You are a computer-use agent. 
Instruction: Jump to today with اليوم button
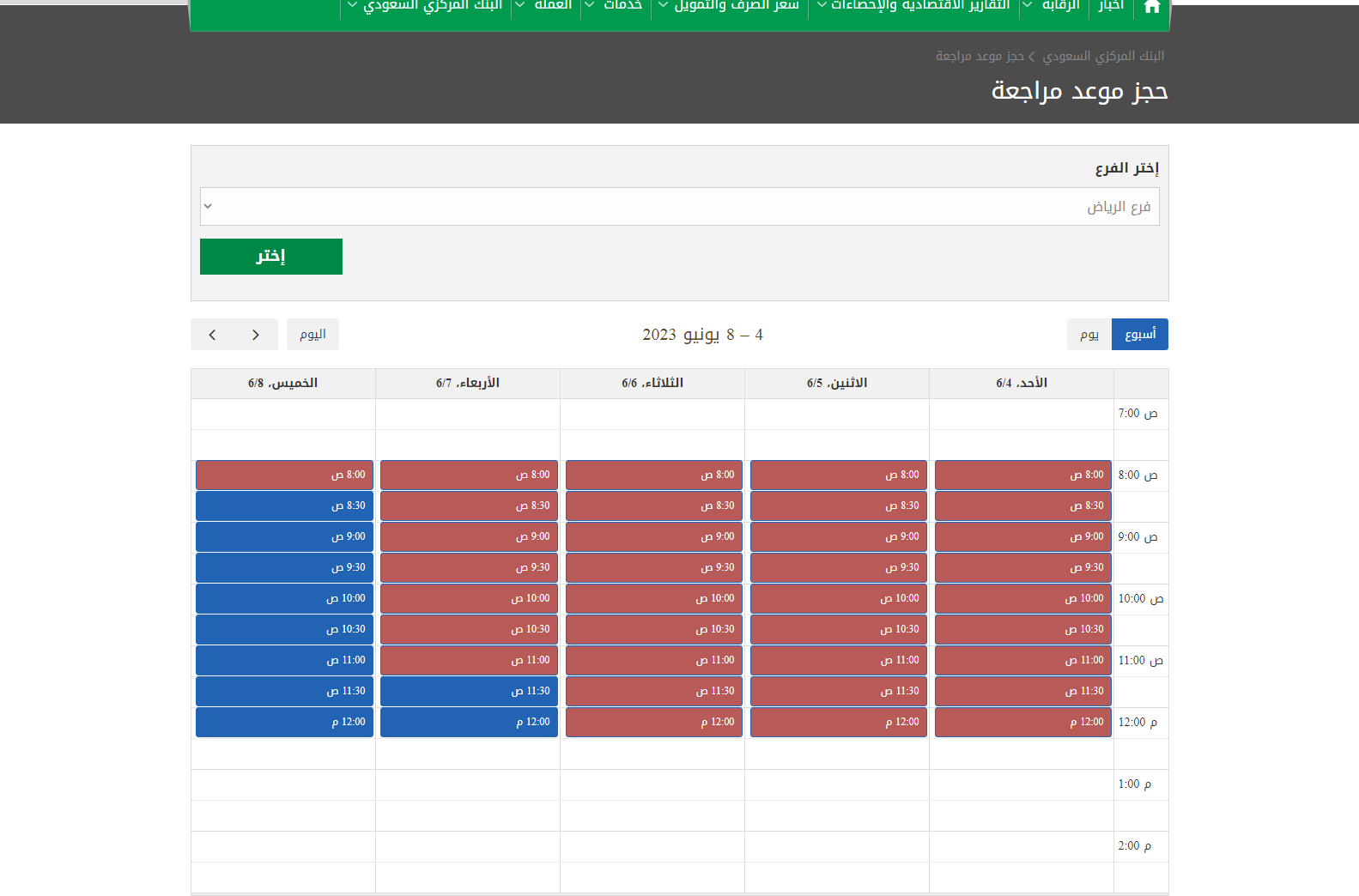tap(312, 335)
